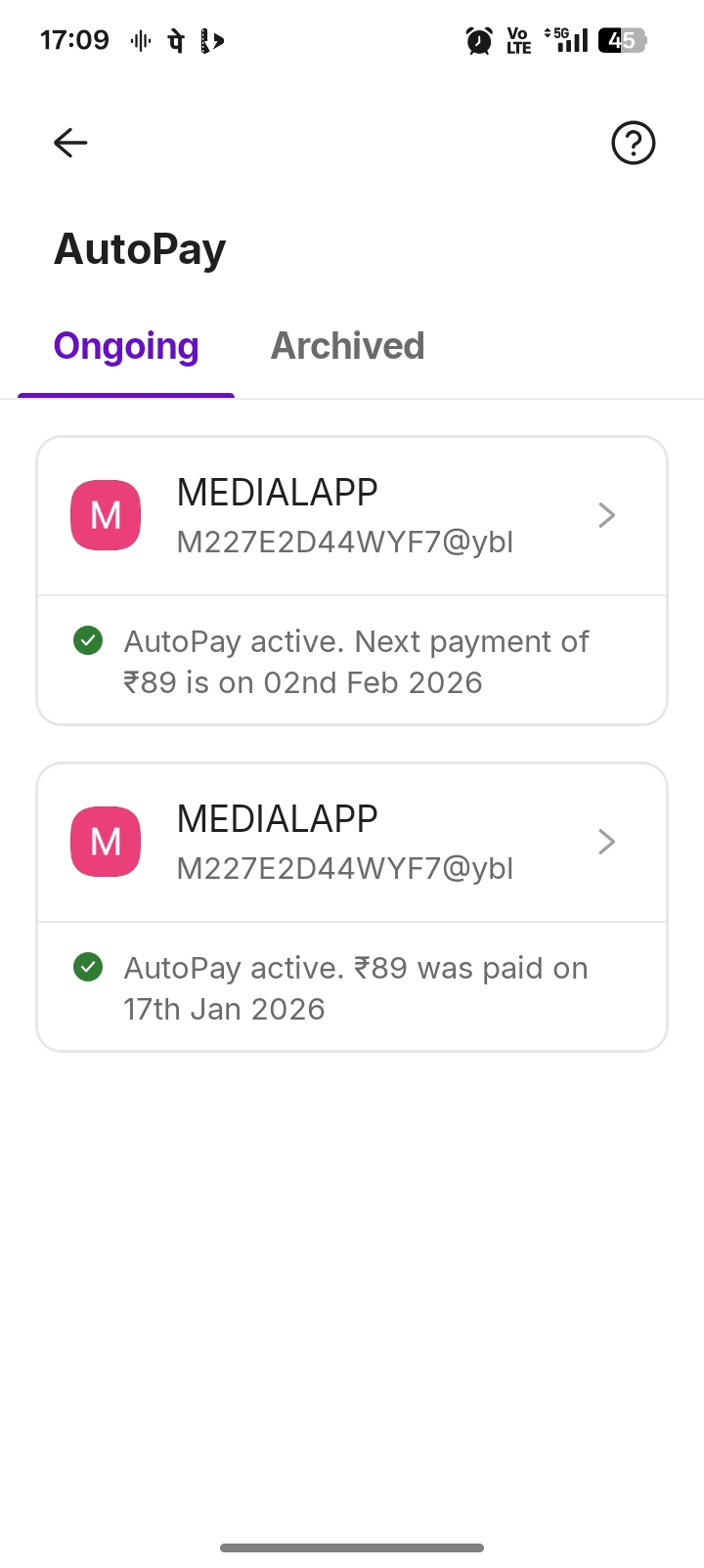Tap the PhonePe notification icon in status bar
This screenshot has height=1568, width=704.
click(176, 41)
